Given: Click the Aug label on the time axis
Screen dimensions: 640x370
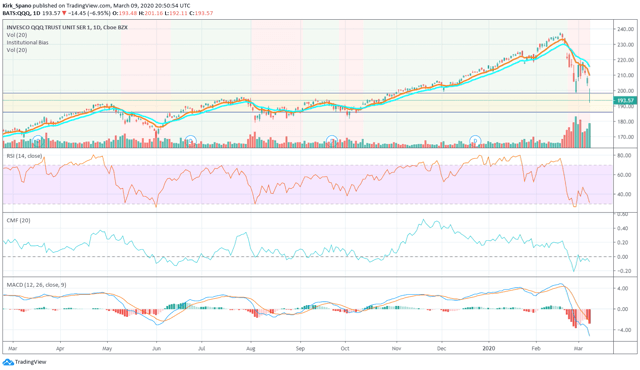Looking at the screenshot, I should tap(251, 348).
